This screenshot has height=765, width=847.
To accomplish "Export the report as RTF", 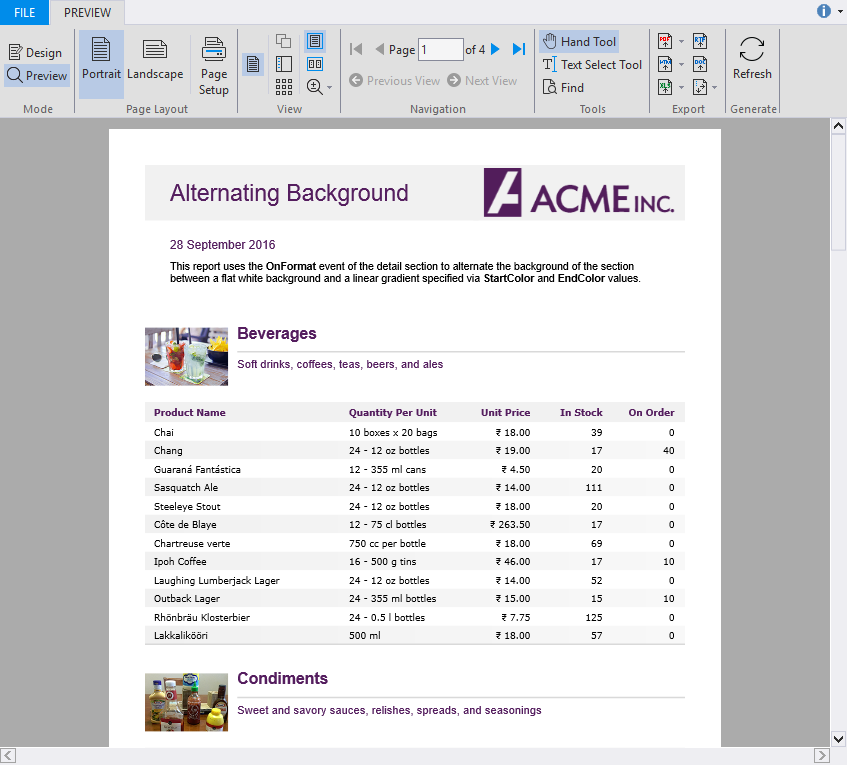I will (x=700, y=41).
